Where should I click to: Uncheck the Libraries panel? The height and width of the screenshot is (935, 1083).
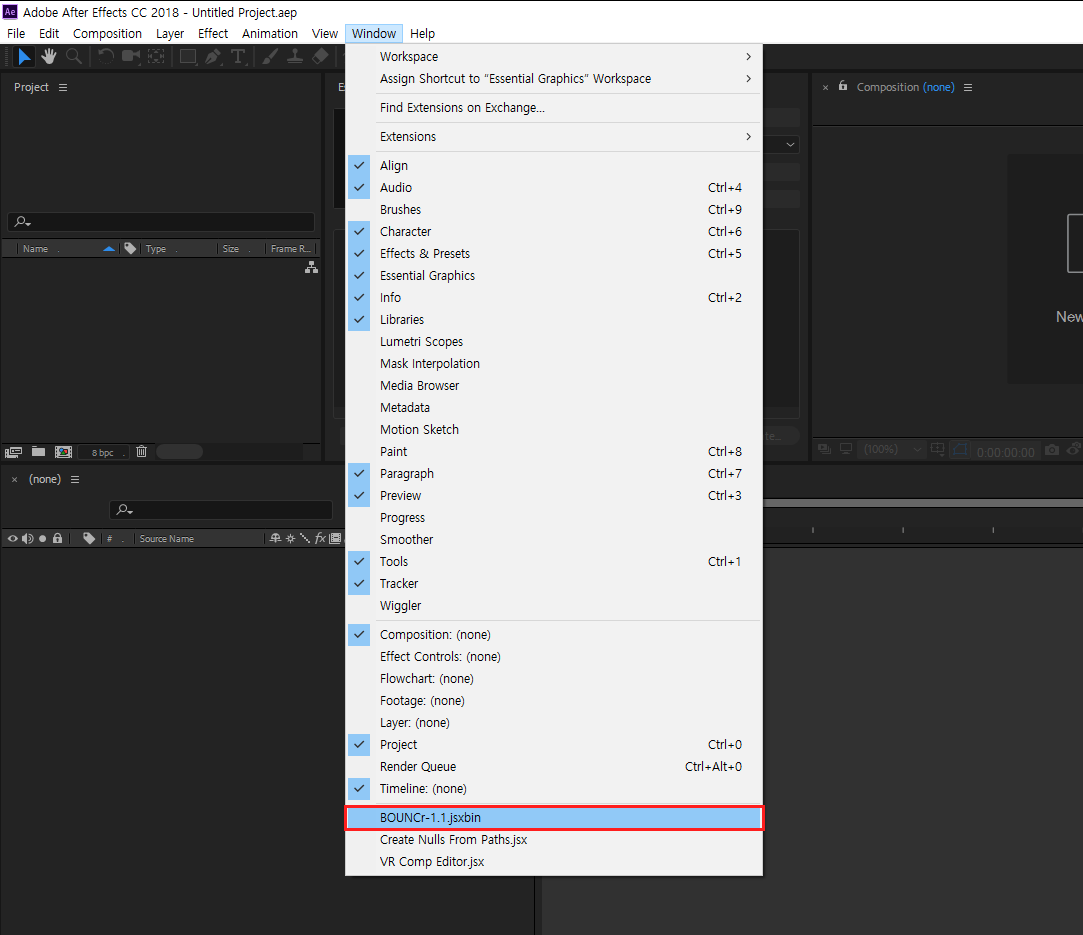coord(554,320)
